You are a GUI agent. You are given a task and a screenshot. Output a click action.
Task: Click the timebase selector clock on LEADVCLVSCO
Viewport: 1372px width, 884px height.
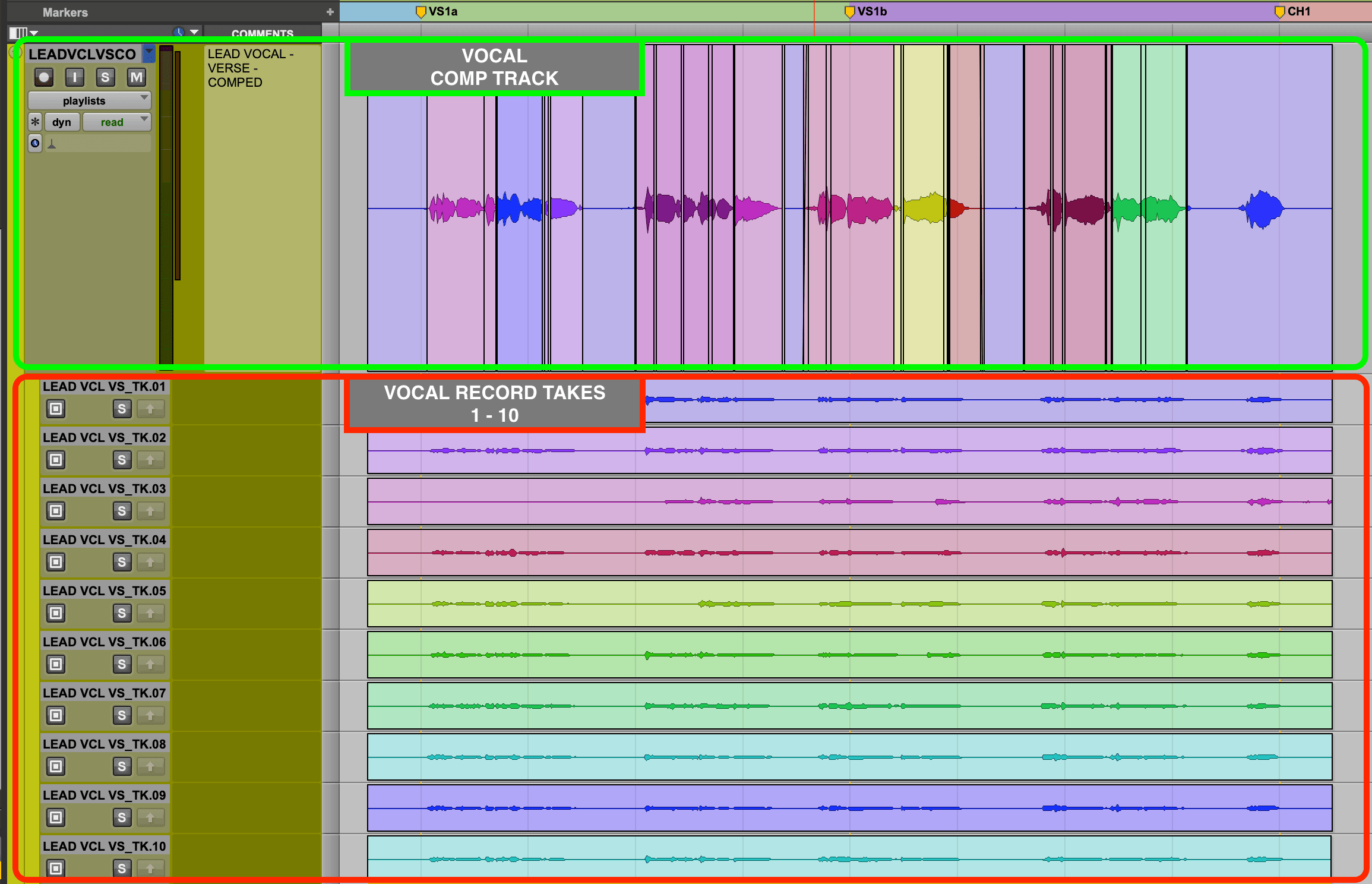tap(35, 143)
